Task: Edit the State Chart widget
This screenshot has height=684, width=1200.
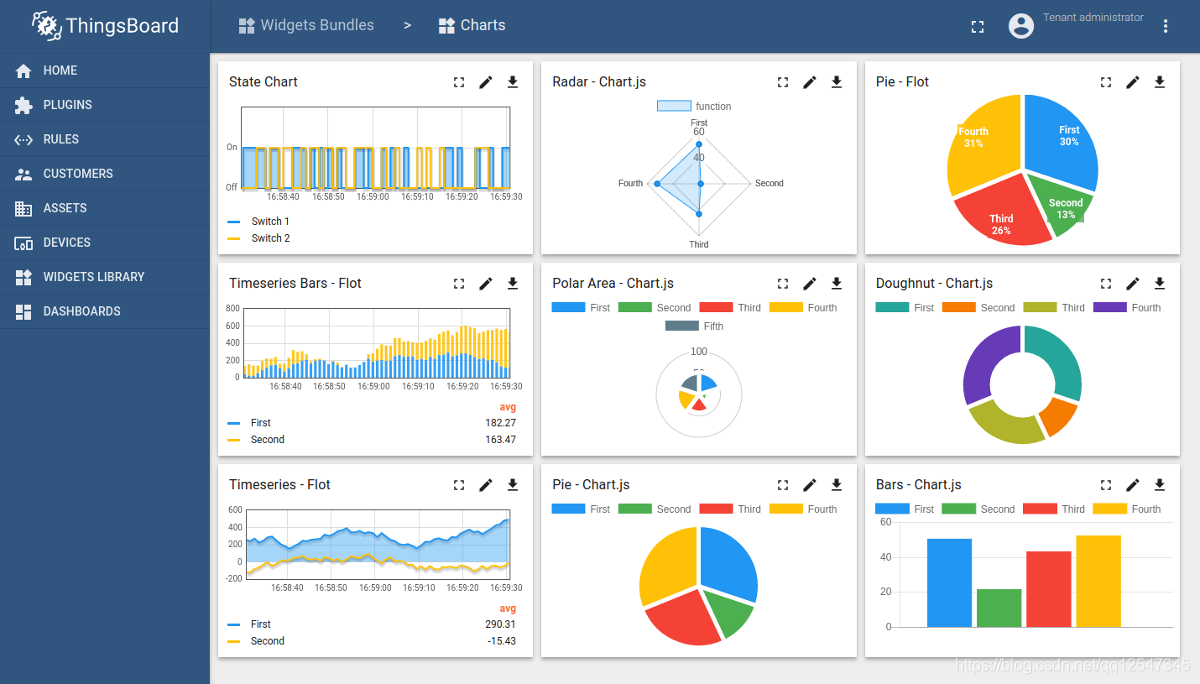Action: coord(486,82)
